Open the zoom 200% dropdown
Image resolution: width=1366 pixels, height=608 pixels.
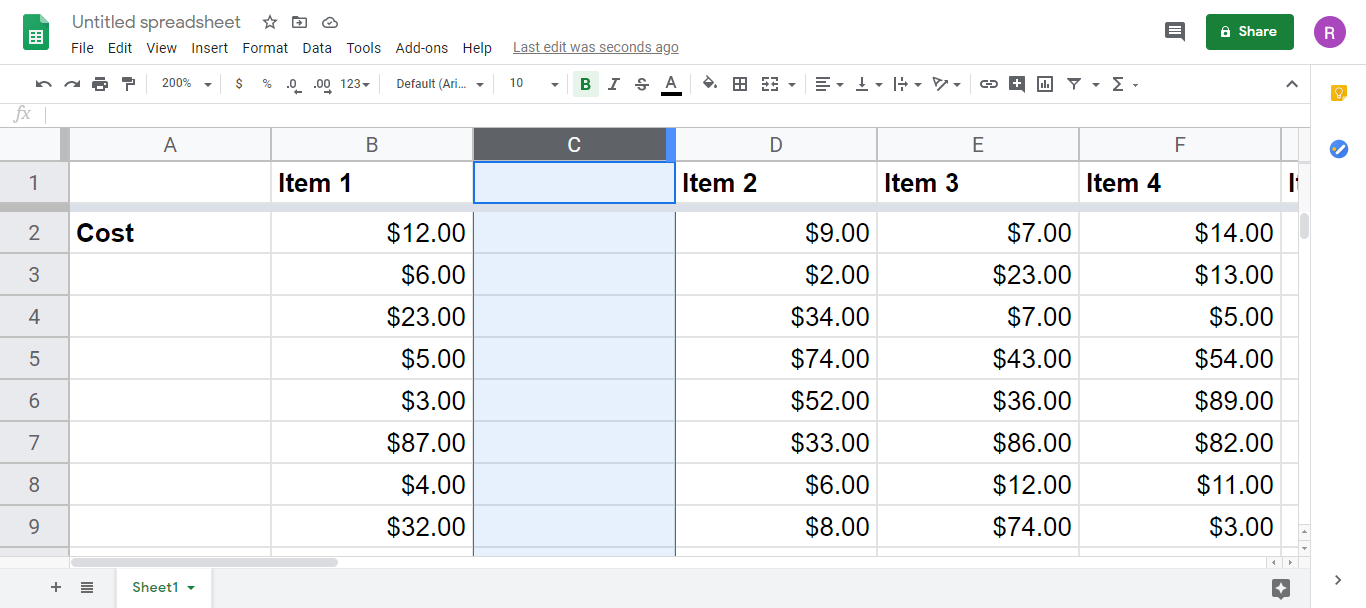[186, 84]
